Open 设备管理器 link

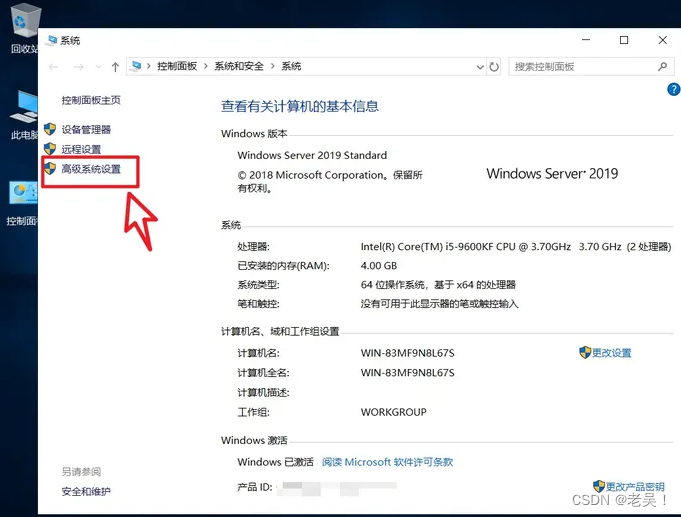tap(86, 129)
